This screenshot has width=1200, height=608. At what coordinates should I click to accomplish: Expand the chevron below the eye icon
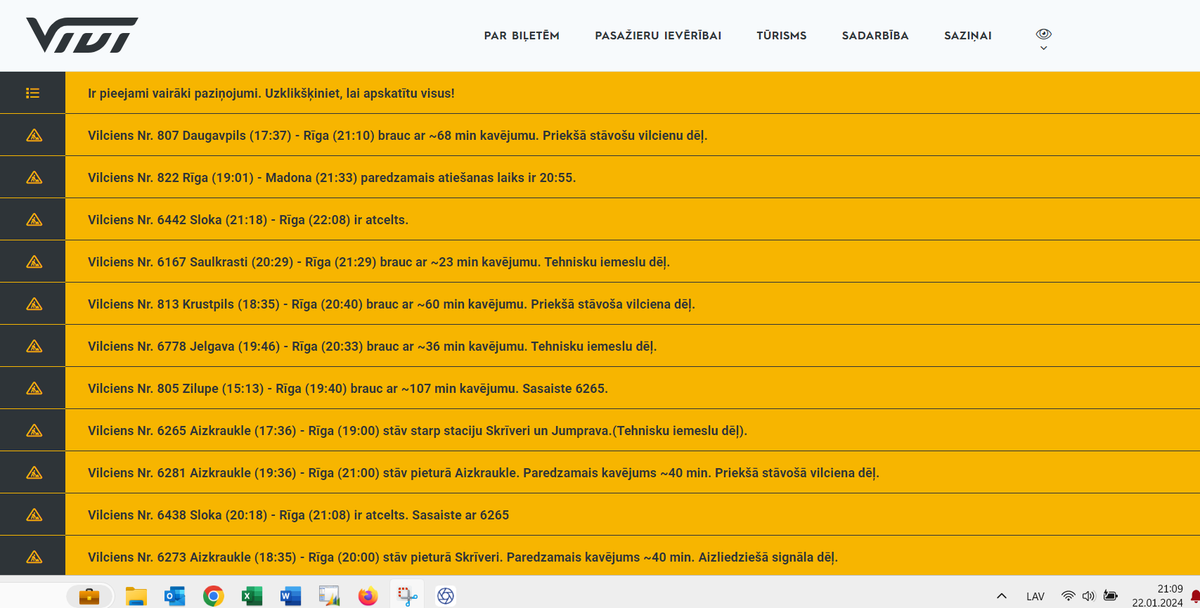(x=1044, y=47)
